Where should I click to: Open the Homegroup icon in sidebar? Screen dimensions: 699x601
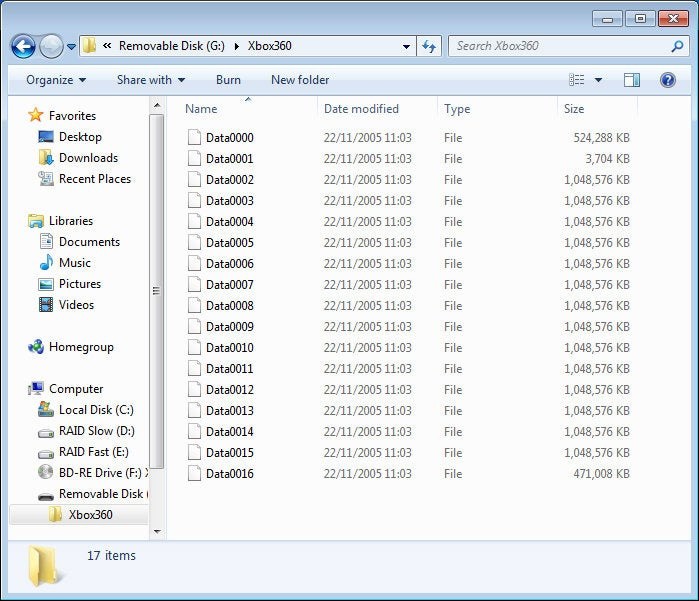click(x=36, y=347)
